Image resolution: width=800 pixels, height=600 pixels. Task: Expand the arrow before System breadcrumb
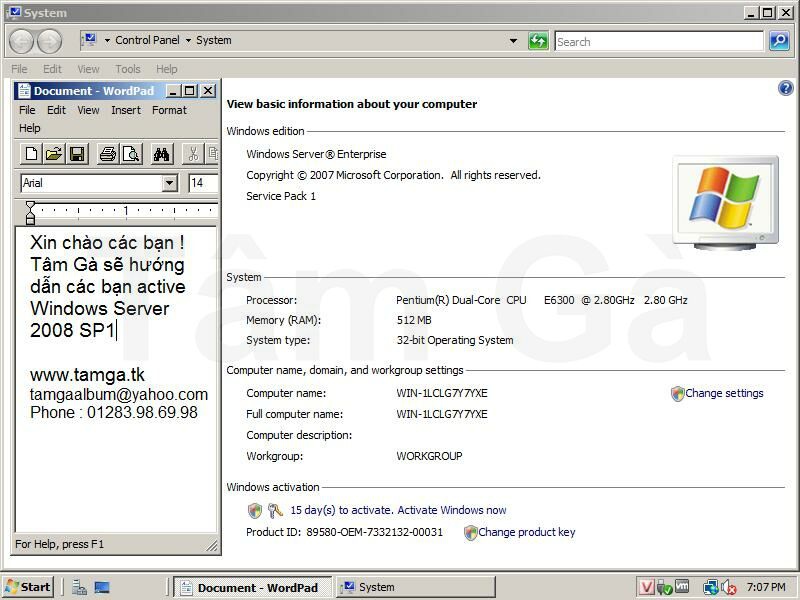tap(188, 40)
